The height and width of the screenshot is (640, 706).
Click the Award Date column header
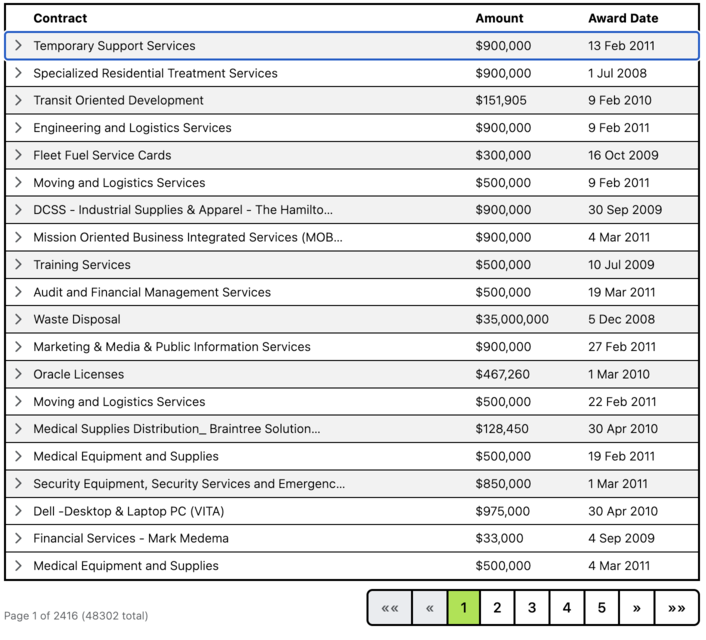[623, 18]
